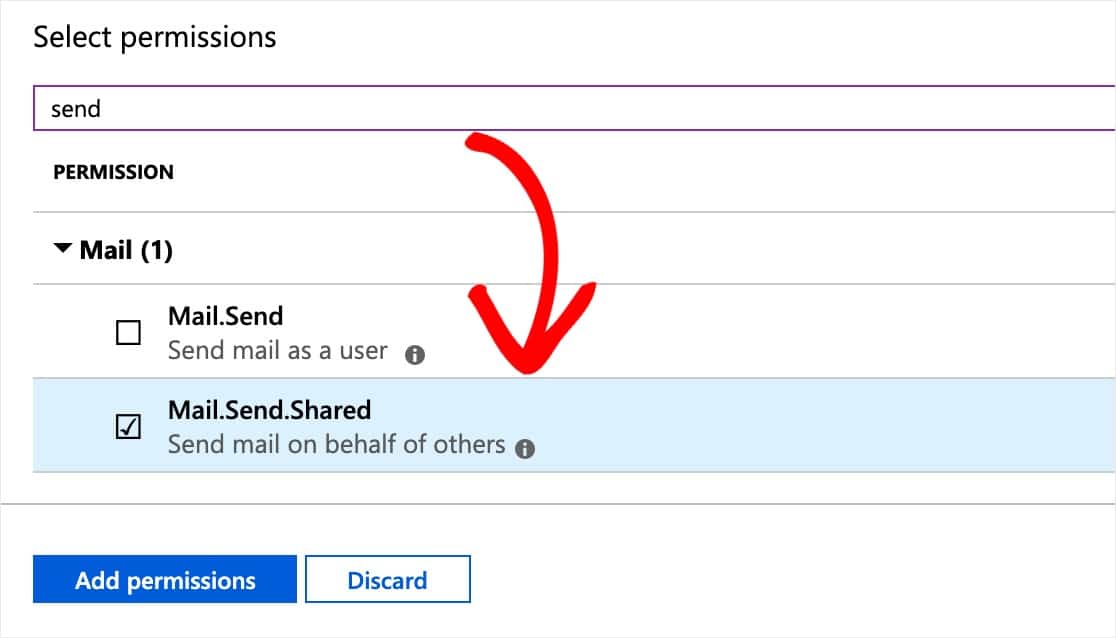Click the red arrowhead tip above Mail.Send.Shared
This screenshot has height=638, width=1116.
coord(527,363)
